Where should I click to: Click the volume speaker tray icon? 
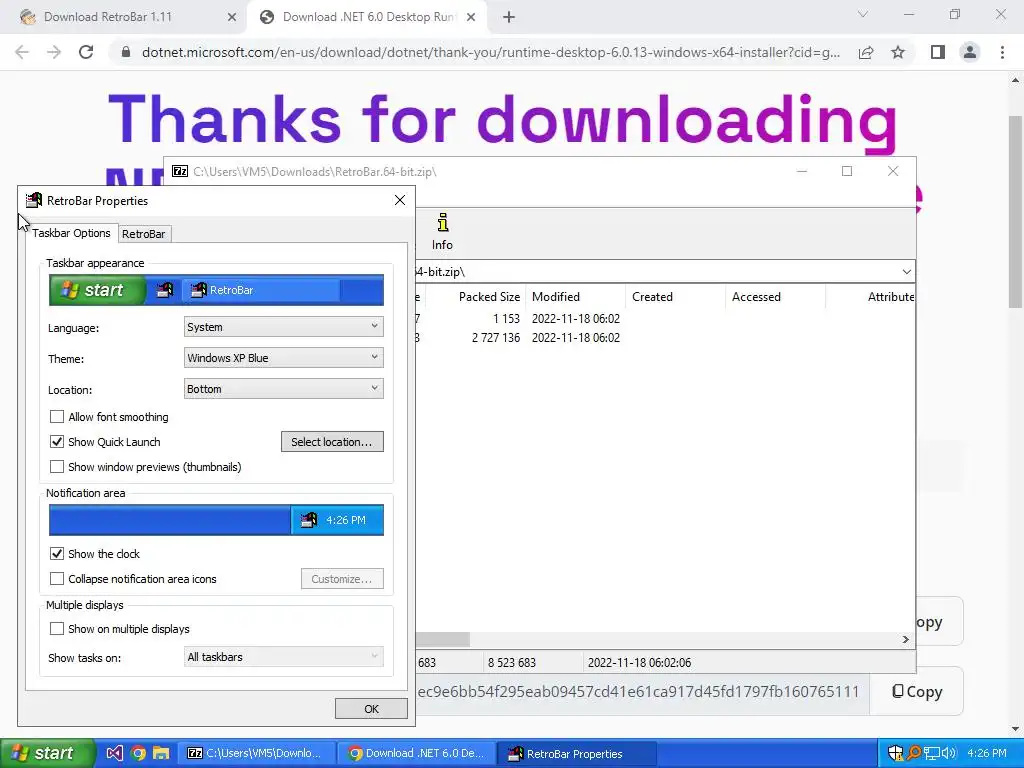948,753
